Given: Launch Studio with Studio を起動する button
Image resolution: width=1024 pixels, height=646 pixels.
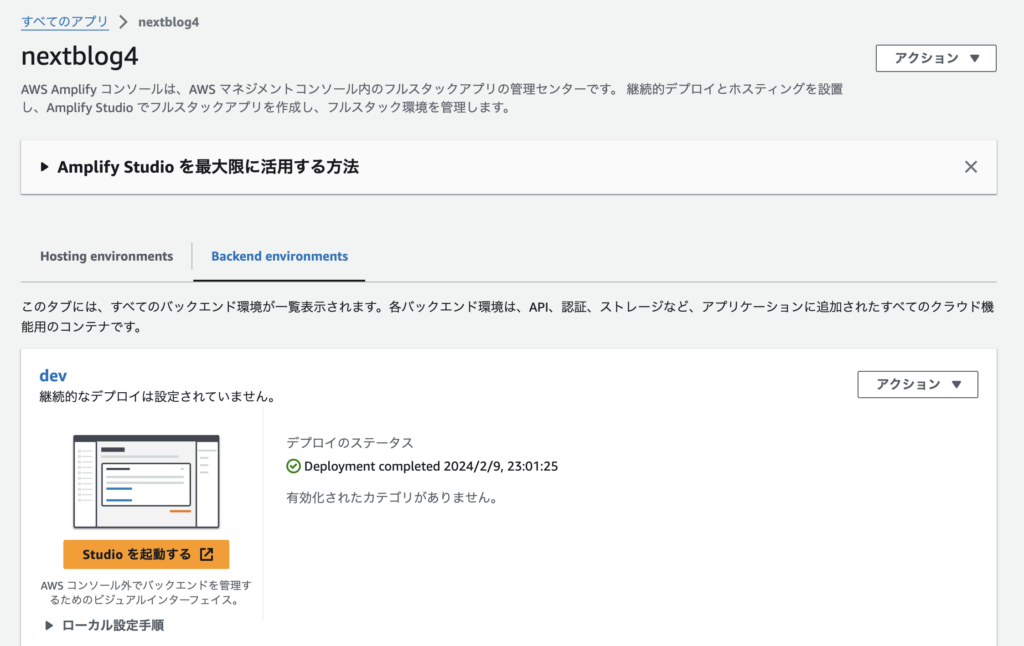Looking at the screenshot, I should click(x=146, y=555).
